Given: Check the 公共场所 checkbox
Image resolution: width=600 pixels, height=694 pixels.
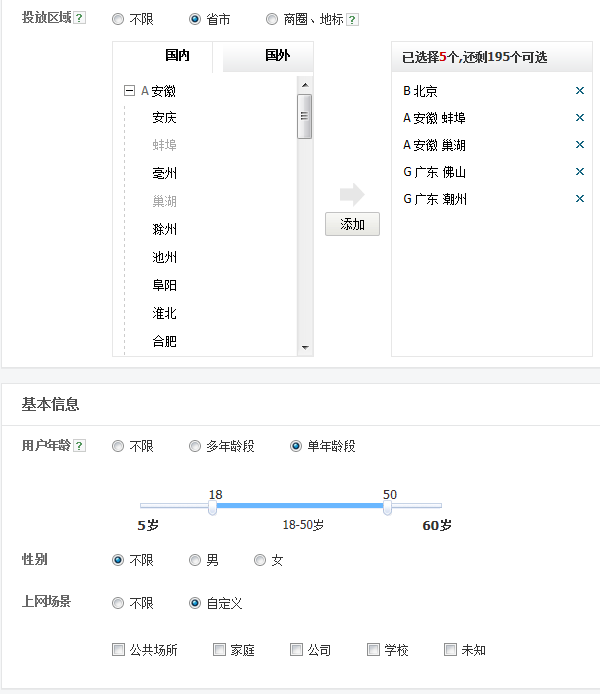Looking at the screenshot, I should [x=119, y=650].
